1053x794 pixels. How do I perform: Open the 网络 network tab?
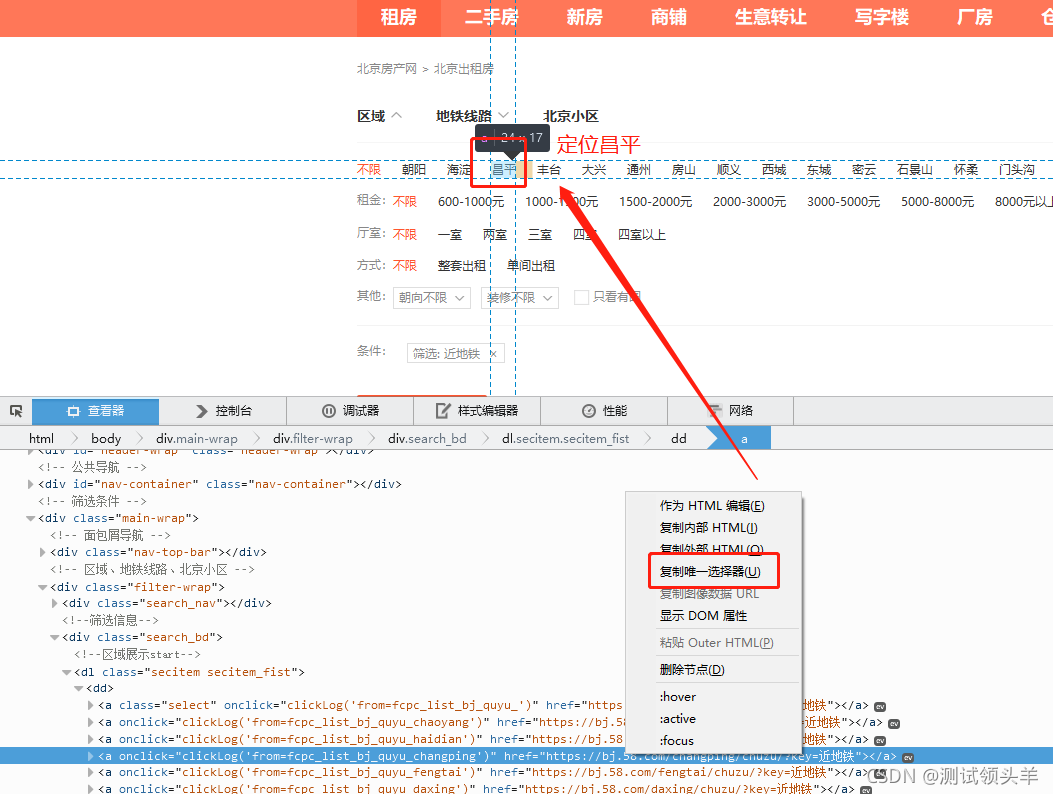click(731, 411)
